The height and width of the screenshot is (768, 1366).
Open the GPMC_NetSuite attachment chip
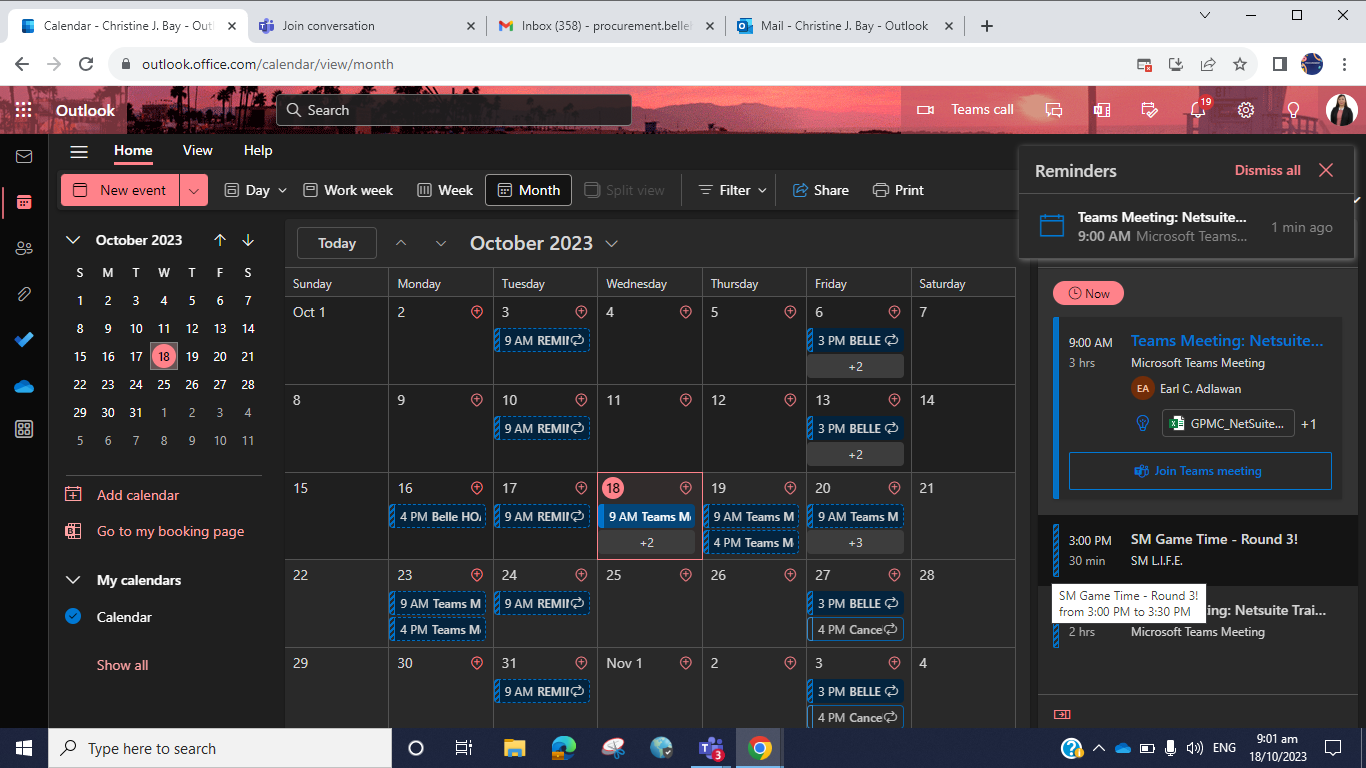tap(1228, 423)
